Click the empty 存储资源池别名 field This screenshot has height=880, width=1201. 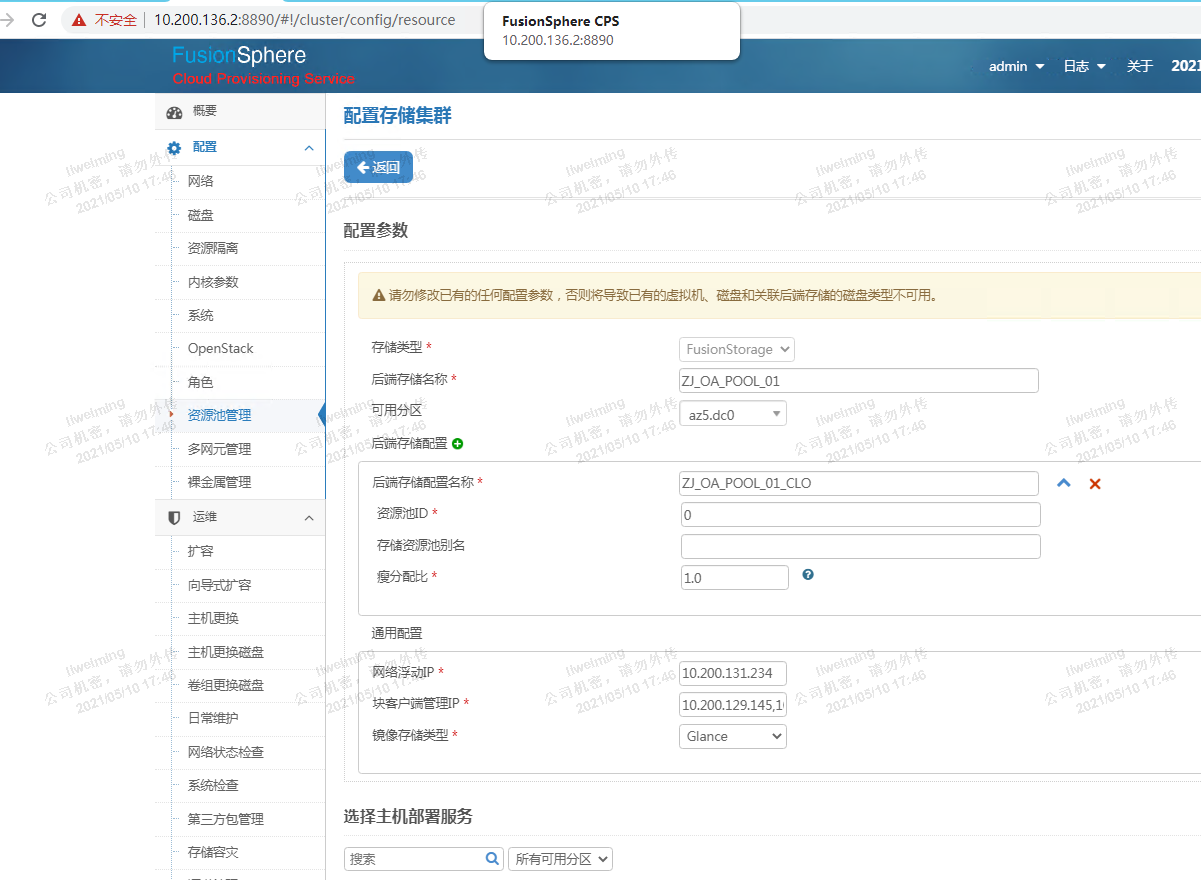tap(861, 547)
